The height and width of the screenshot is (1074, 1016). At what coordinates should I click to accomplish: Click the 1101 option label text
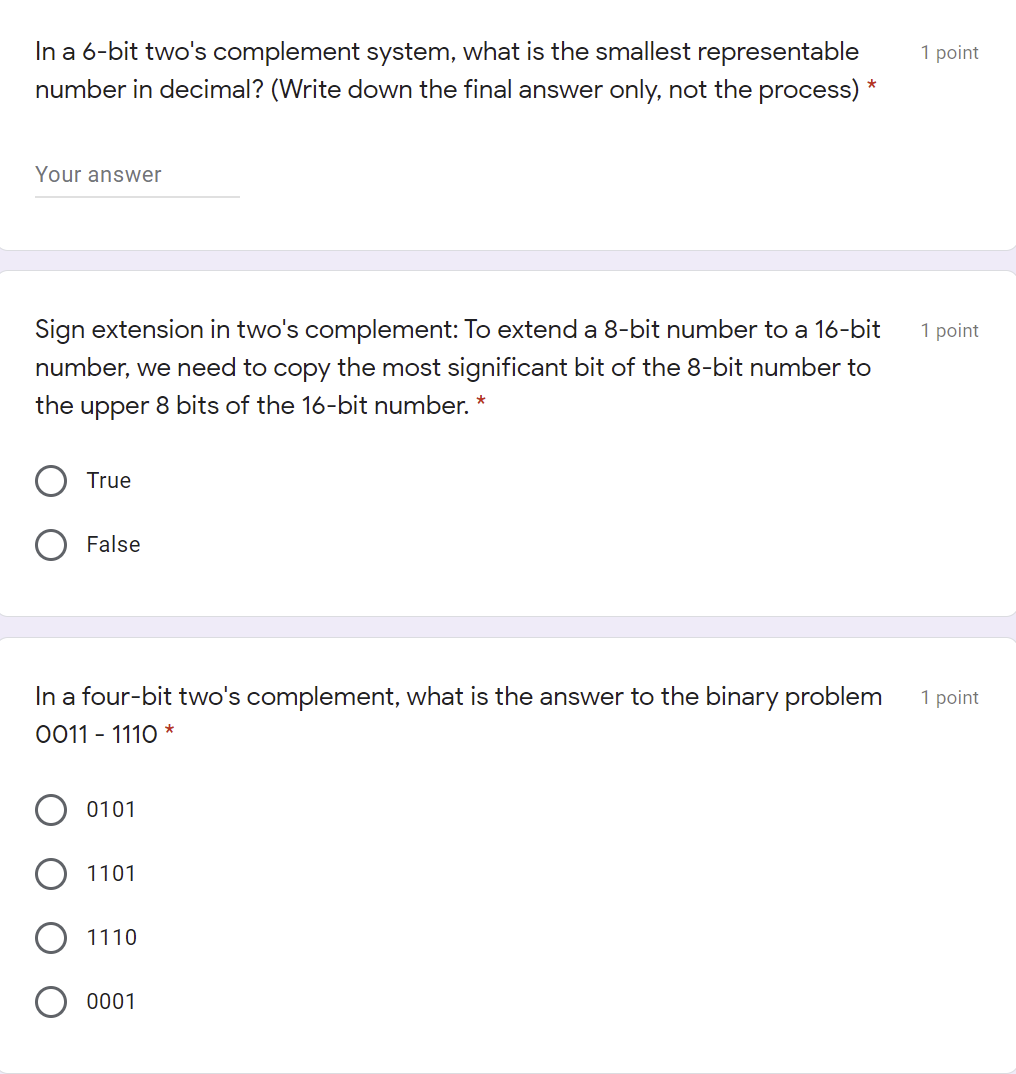click(112, 874)
